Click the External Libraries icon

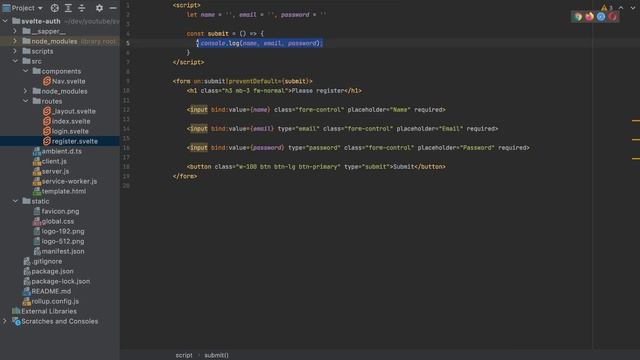pyautogui.click(x=16, y=311)
